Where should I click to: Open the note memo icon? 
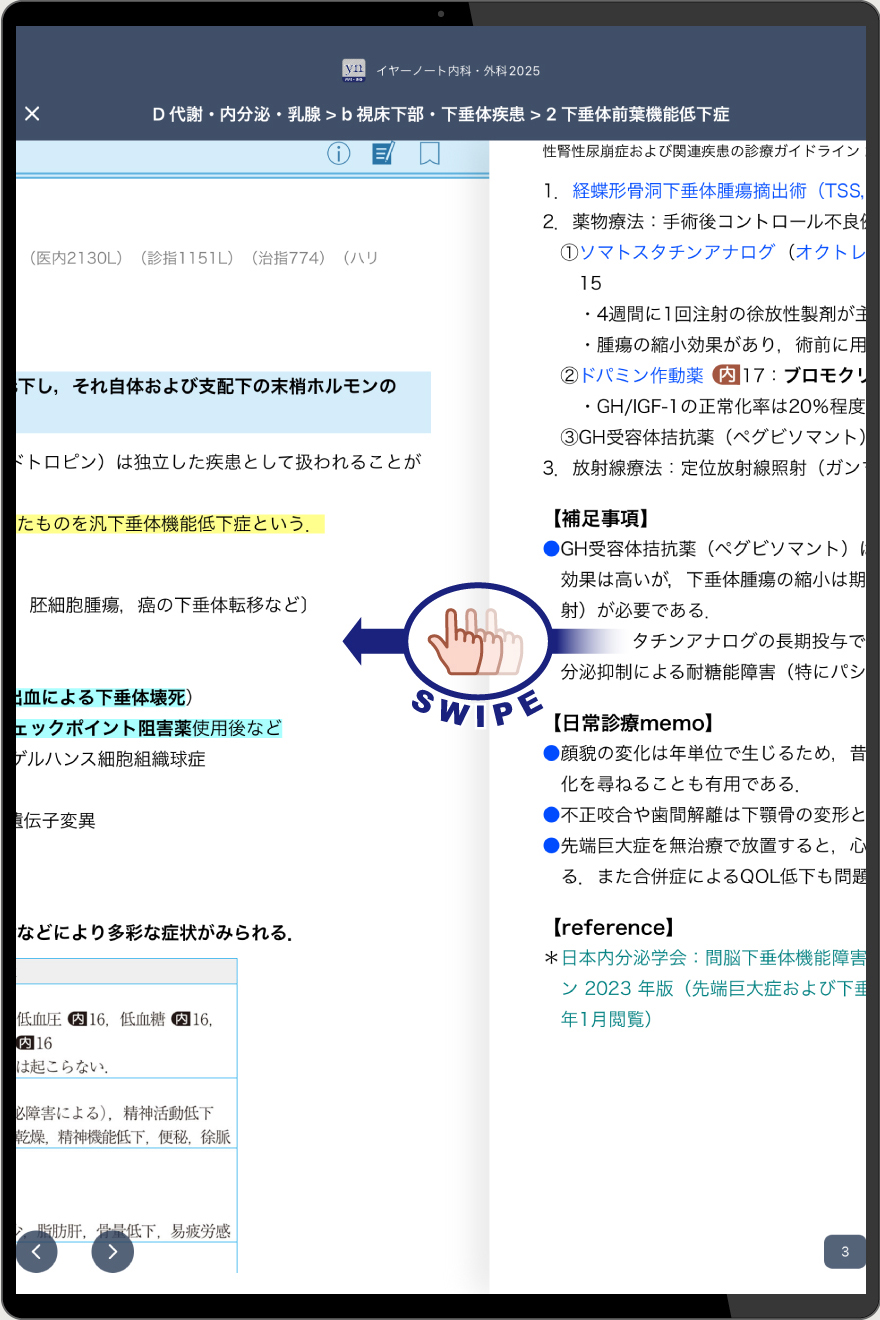384,153
